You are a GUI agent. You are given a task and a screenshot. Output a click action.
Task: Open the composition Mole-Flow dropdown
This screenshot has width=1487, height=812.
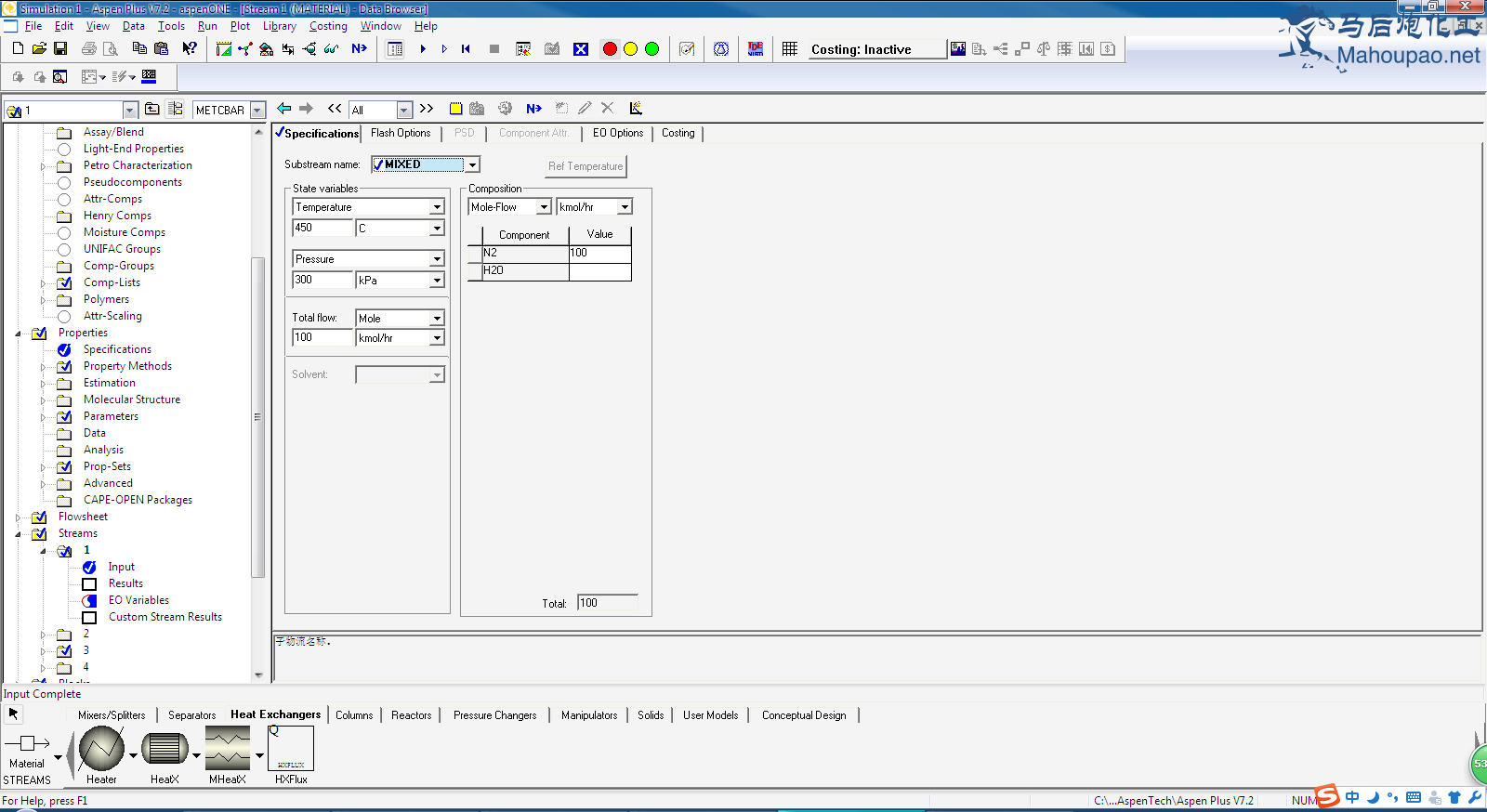(x=545, y=207)
